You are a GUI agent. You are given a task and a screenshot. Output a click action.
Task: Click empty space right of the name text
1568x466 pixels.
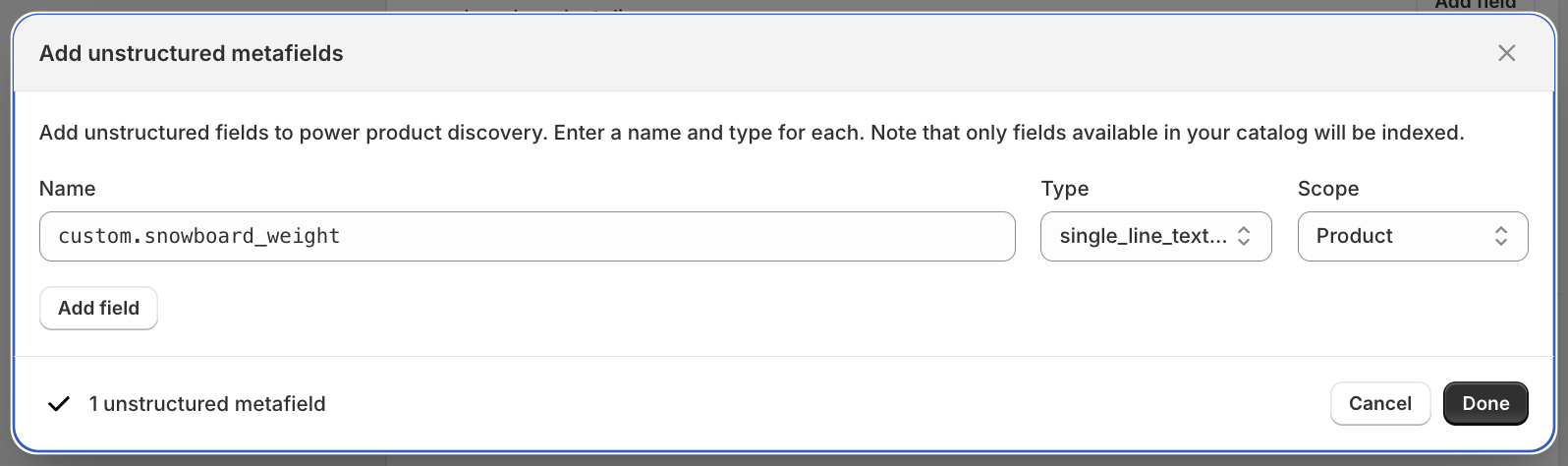click(688, 236)
